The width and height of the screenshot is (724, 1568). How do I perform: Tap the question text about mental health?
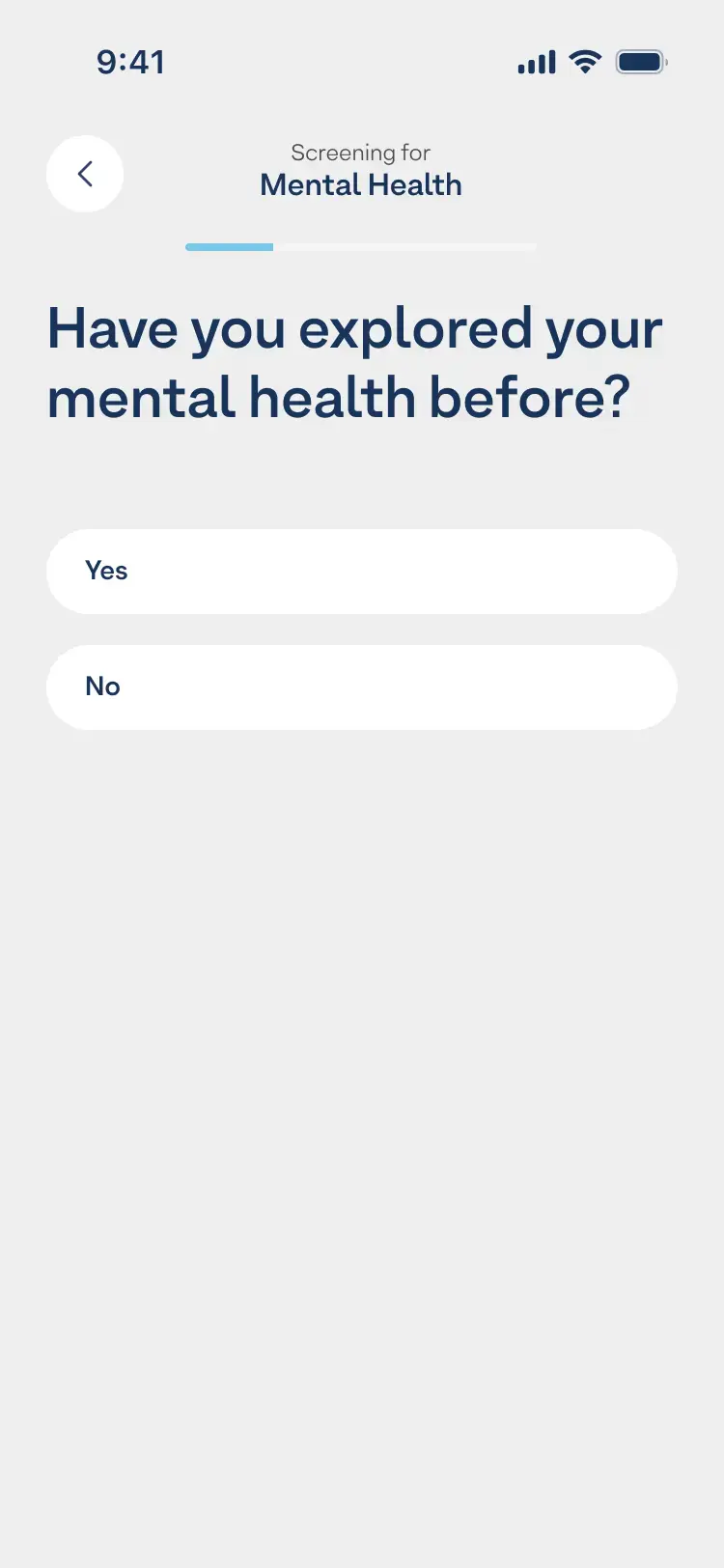coord(355,362)
